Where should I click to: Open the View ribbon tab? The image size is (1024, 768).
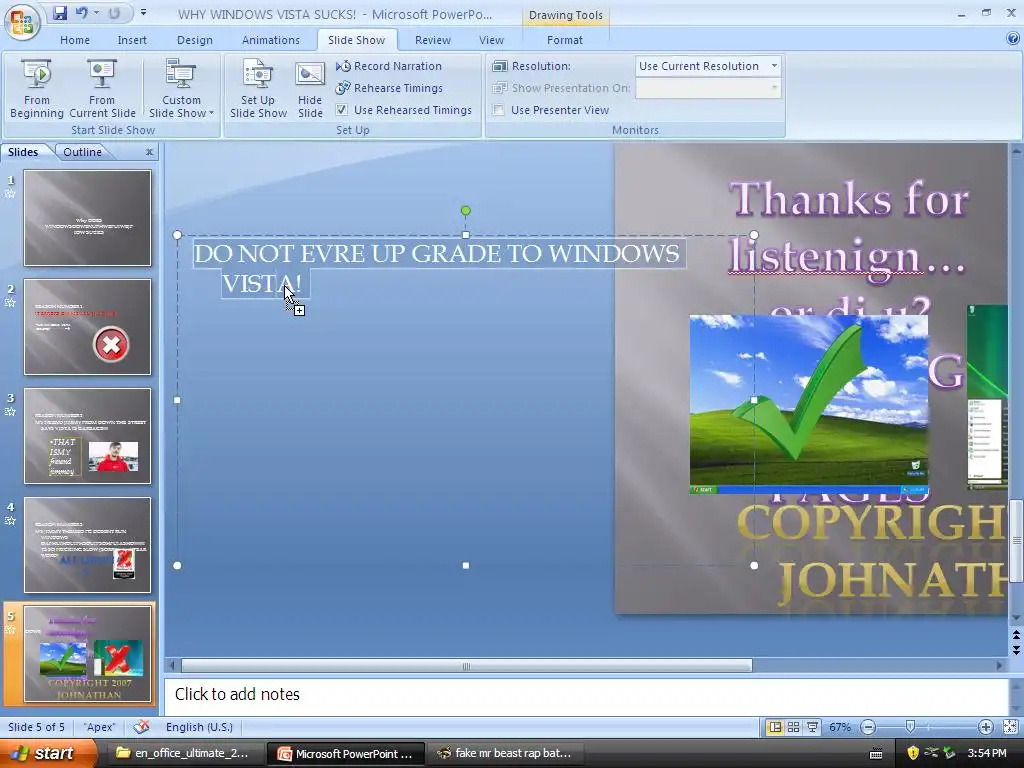491,40
